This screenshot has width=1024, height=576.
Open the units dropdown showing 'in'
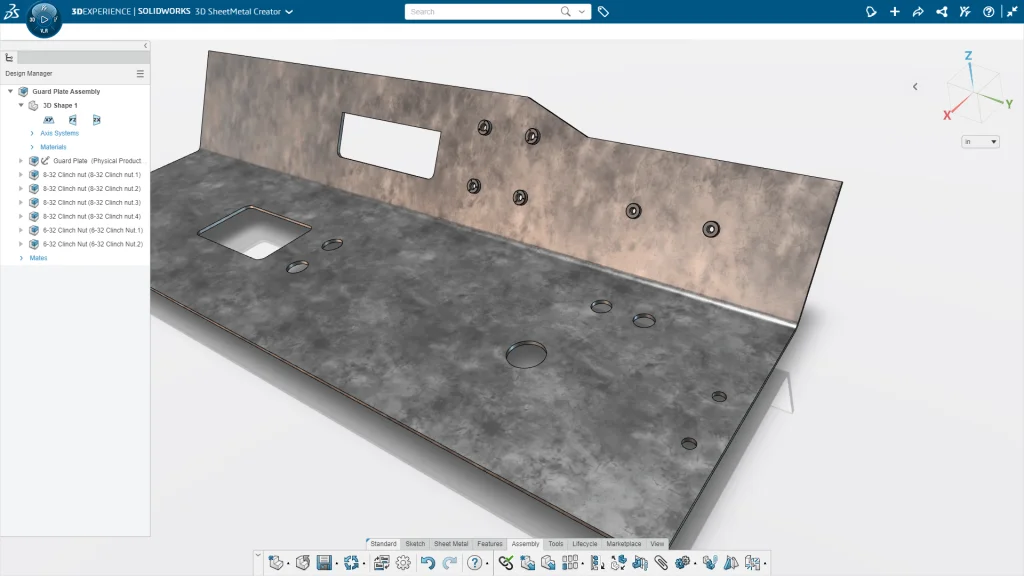pos(980,142)
